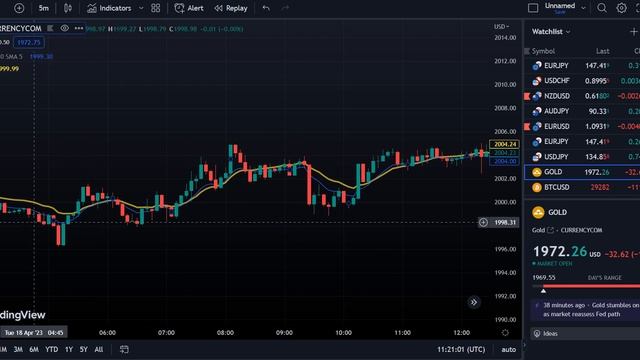Open the Watchlist dropdown
This screenshot has height=360, width=640.
[x=551, y=31]
